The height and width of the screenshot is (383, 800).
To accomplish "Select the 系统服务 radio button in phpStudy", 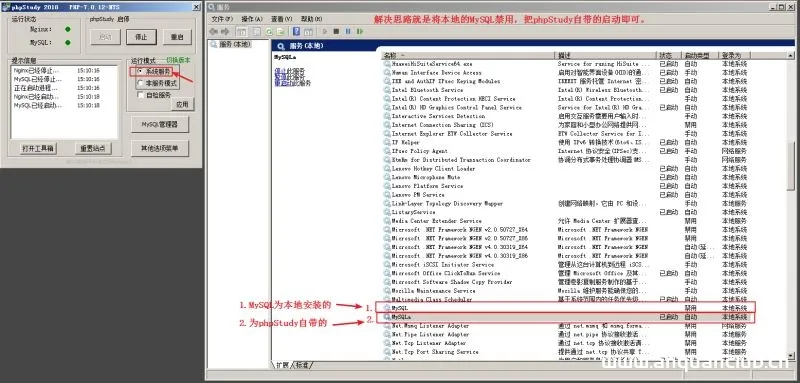I will pyautogui.click(x=141, y=71).
